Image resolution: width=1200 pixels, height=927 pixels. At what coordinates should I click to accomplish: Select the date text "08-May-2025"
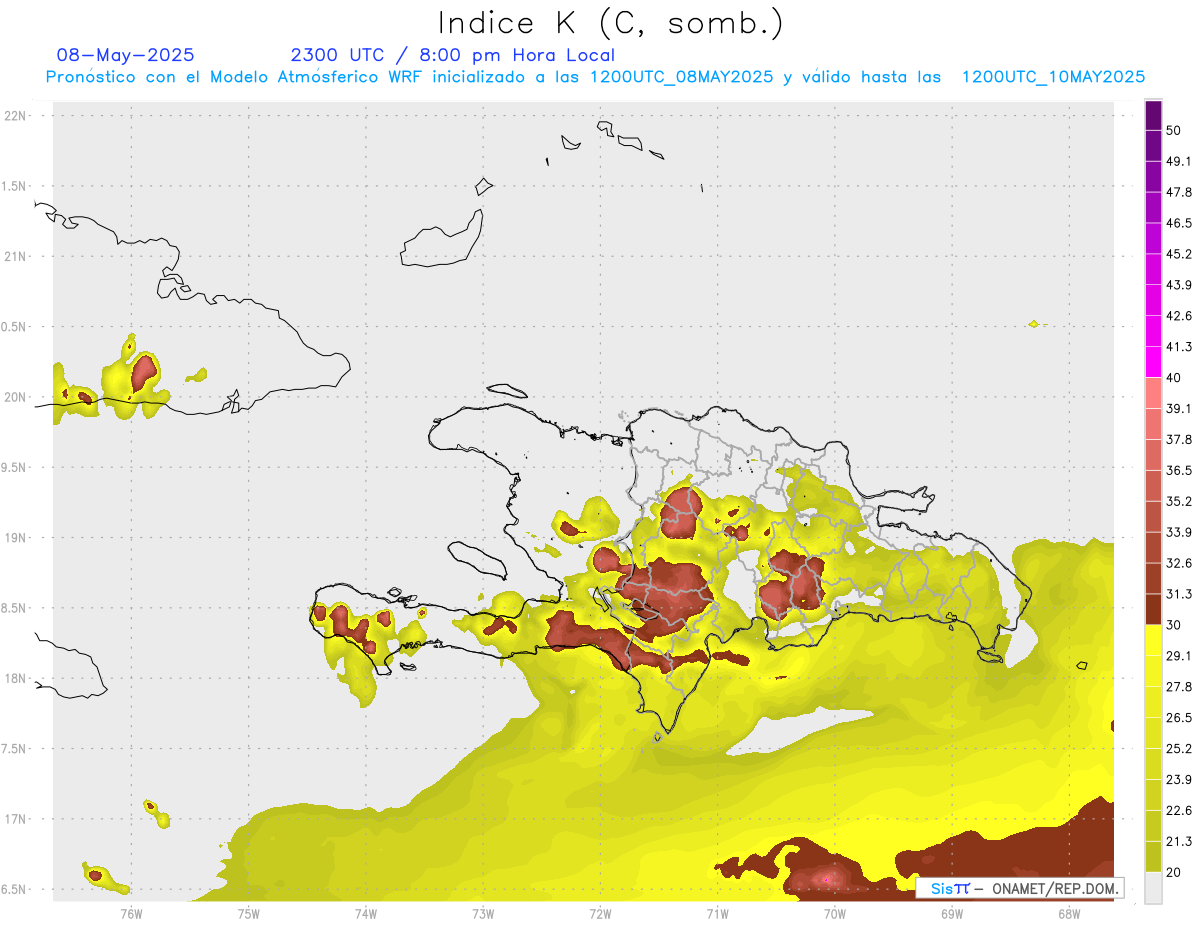click(126, 55)
